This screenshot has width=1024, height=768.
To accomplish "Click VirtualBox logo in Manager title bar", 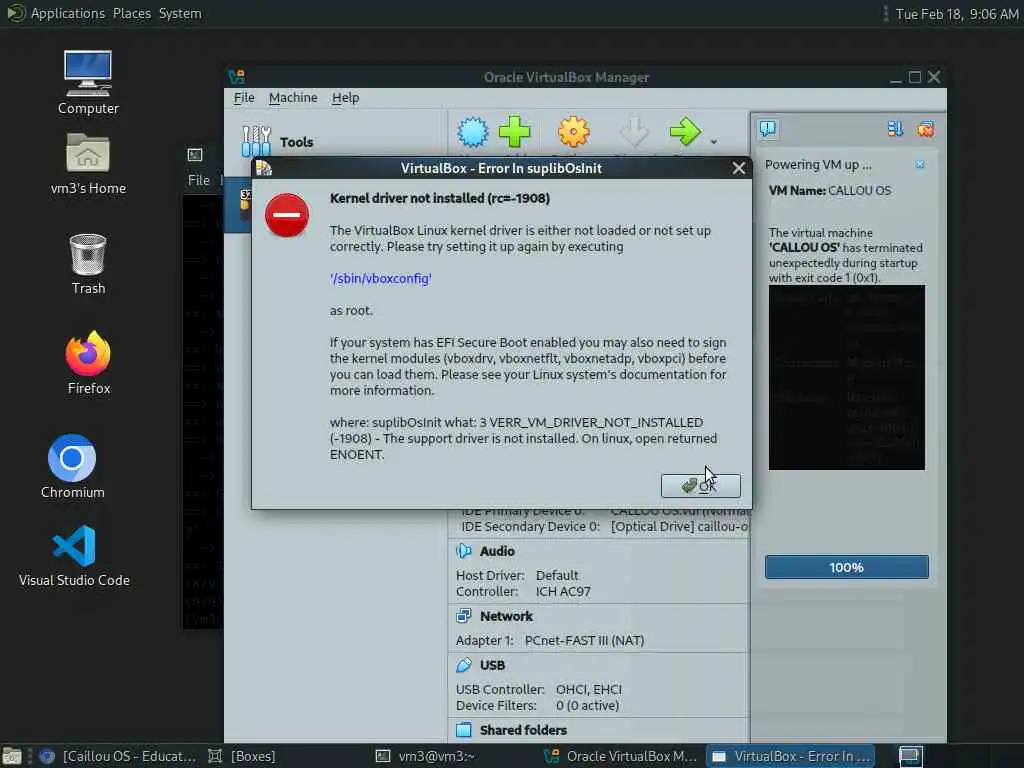I will (x=236, y=77).
